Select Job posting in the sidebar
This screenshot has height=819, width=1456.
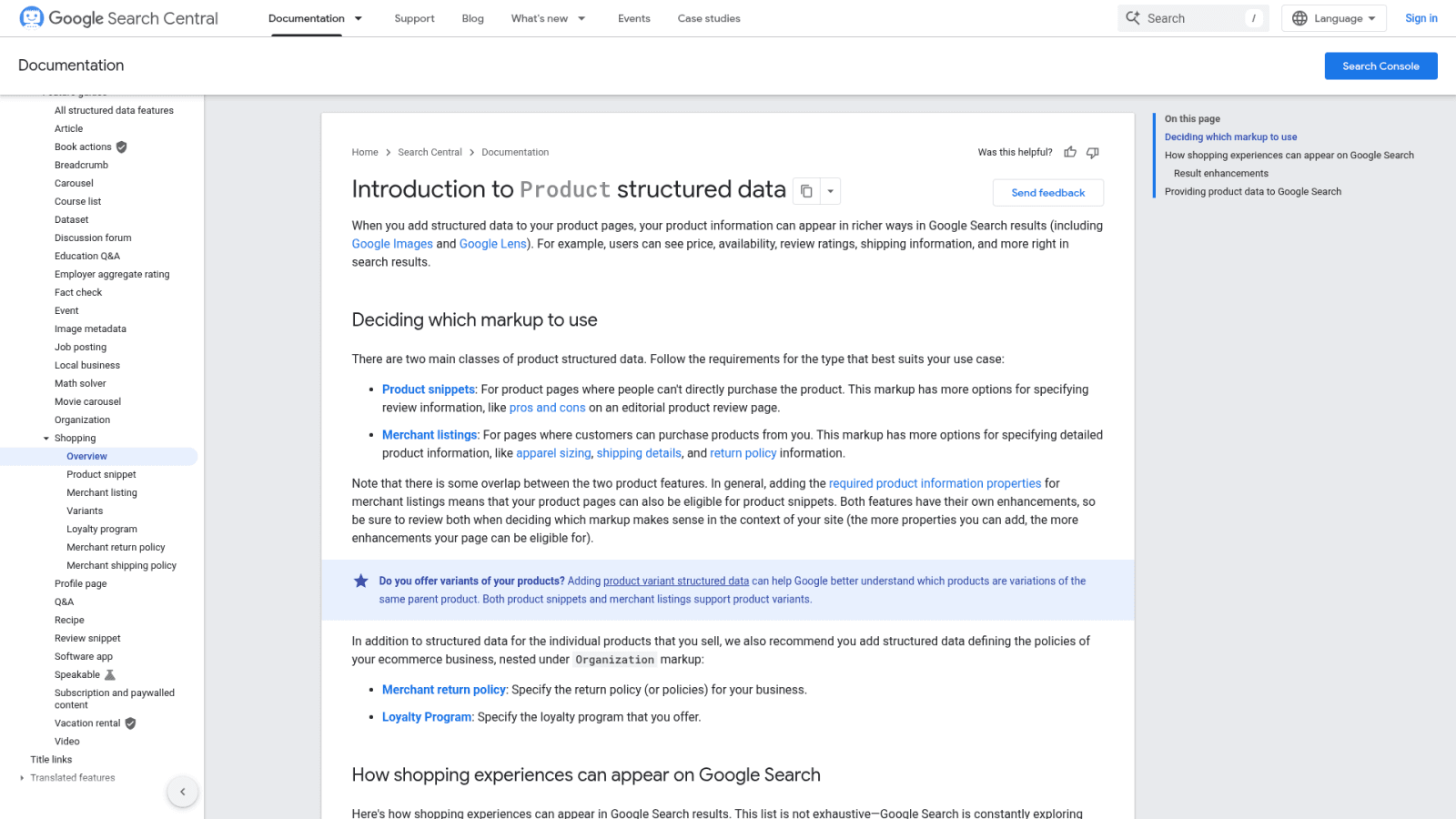pyautogui.click(x=80, y=347)
